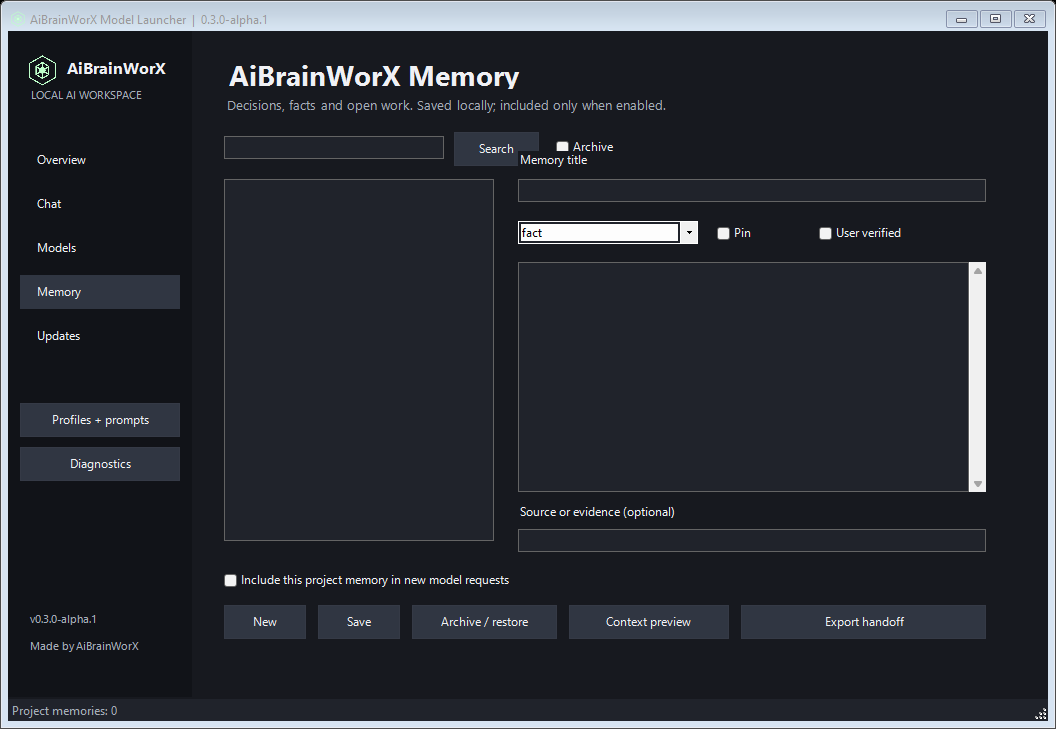This screenshot has height=729, width=1056.
Task: Select the Memory sidebar item
Action: [x=100, y=292]
